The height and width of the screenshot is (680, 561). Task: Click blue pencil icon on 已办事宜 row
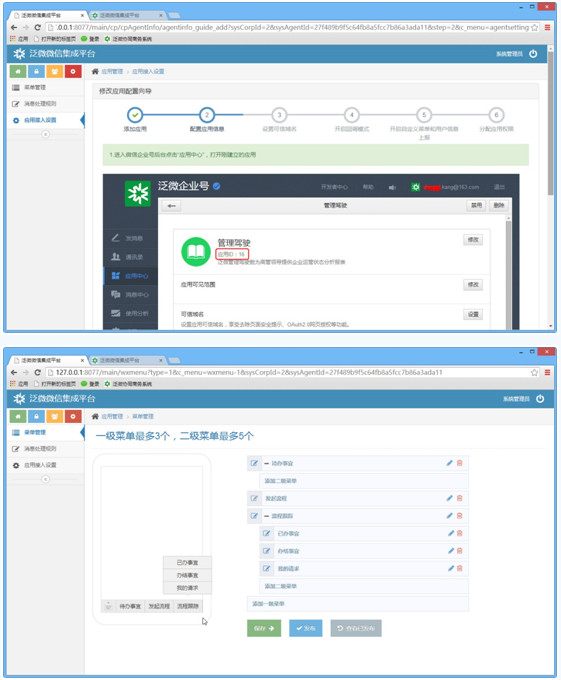pyautogui.click(x=451, y=533)
